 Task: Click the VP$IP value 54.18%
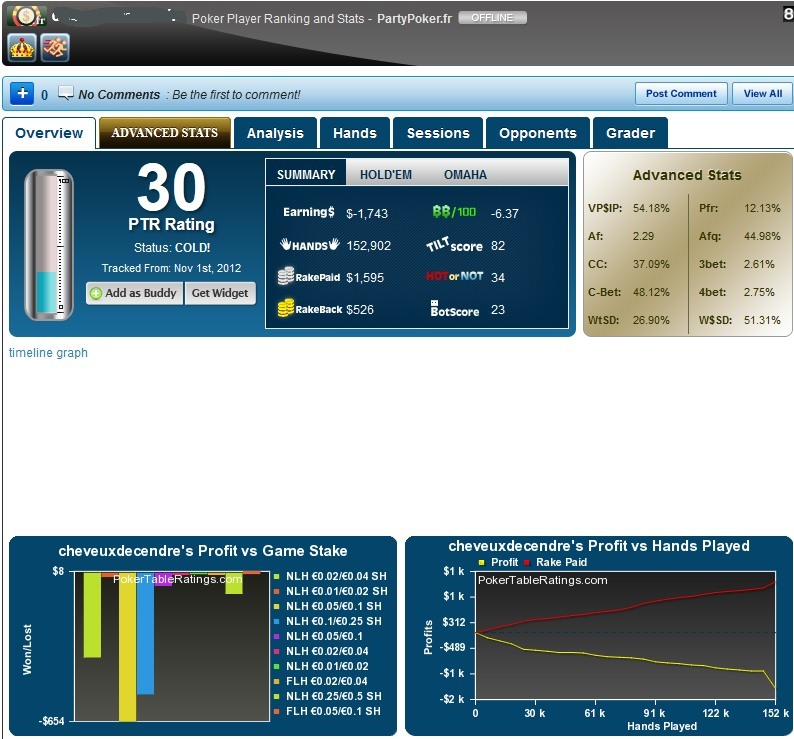pos(651,208)
